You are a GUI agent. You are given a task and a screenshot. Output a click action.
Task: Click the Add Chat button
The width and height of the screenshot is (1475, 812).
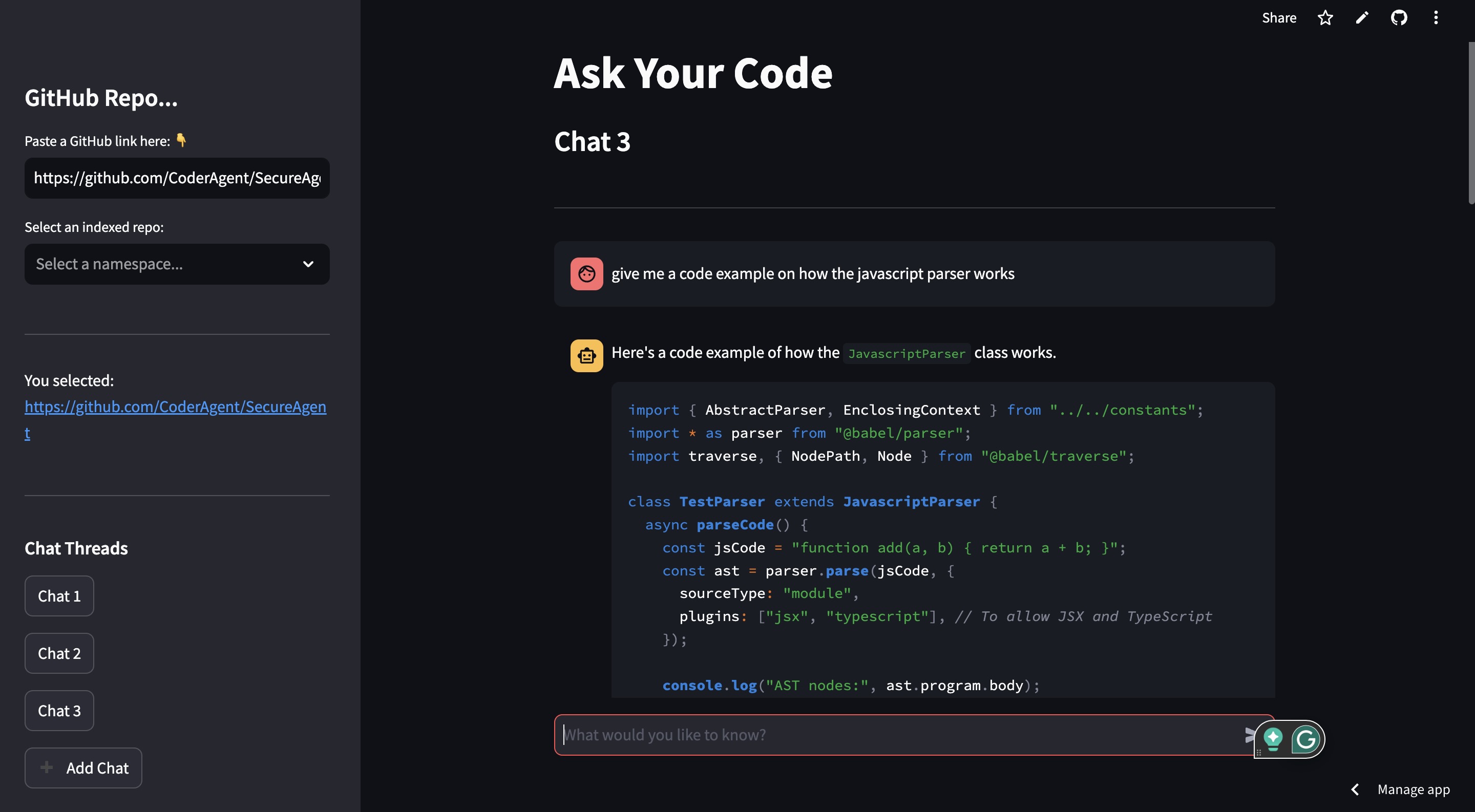(83, 768)
